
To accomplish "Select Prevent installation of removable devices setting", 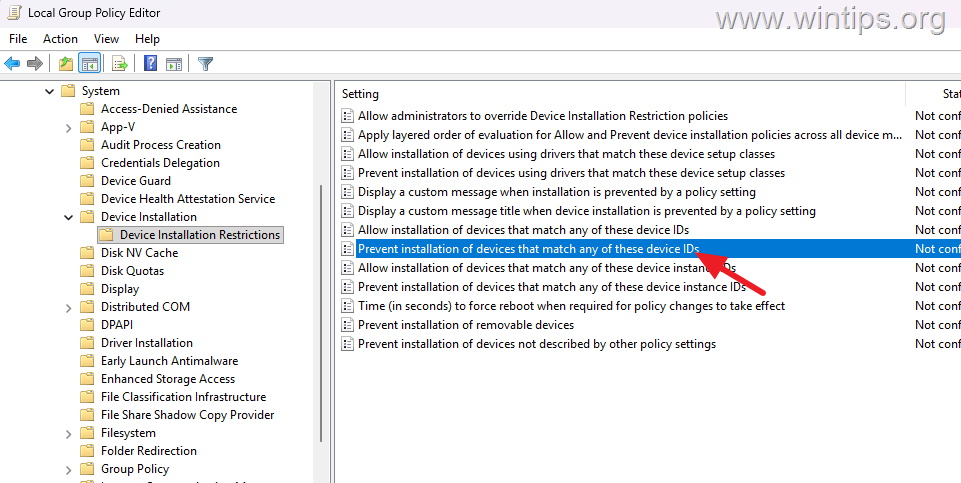I will [466, 325].
